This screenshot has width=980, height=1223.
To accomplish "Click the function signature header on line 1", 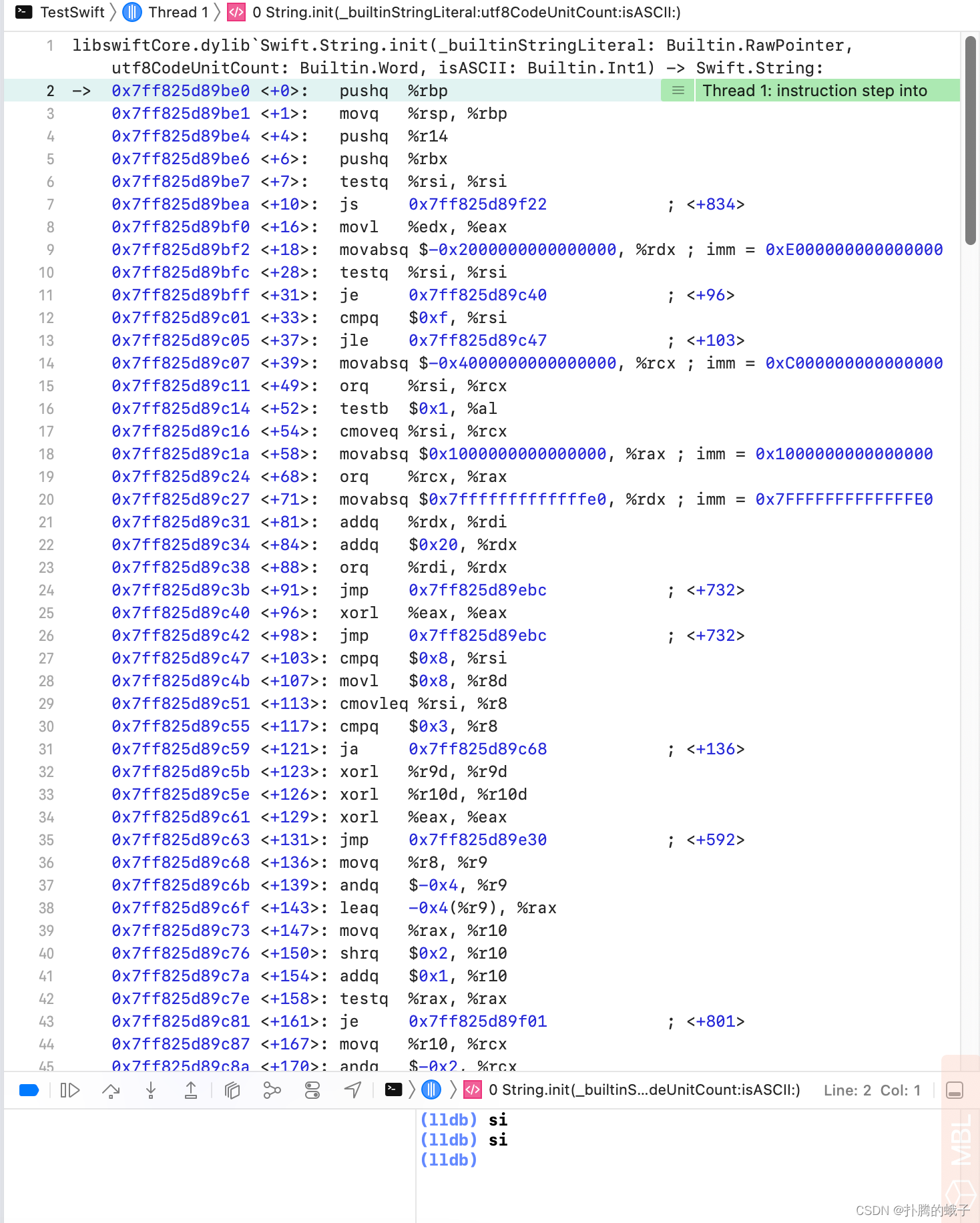I will [463, 57].
